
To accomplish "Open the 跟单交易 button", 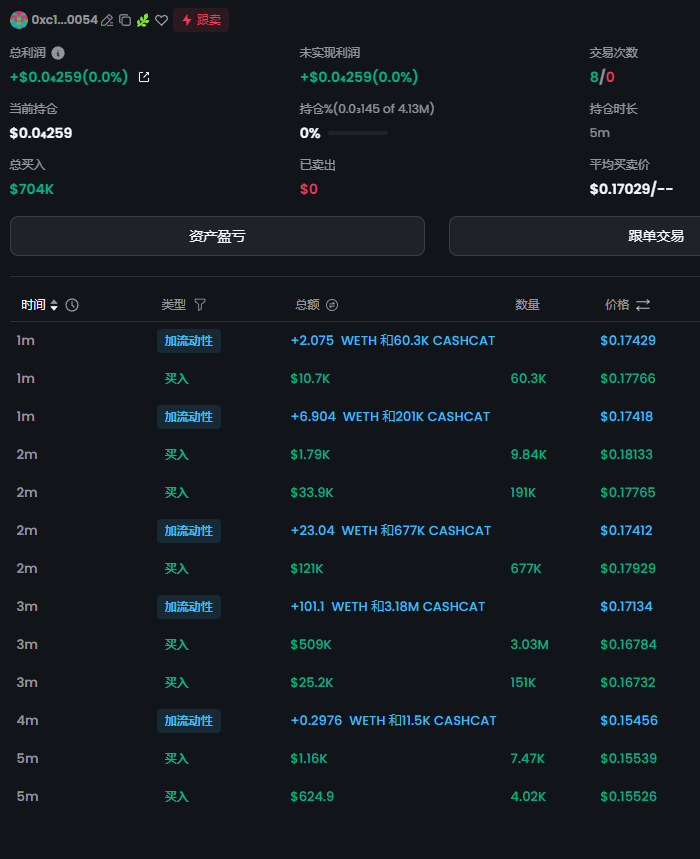I will point(575,236).
